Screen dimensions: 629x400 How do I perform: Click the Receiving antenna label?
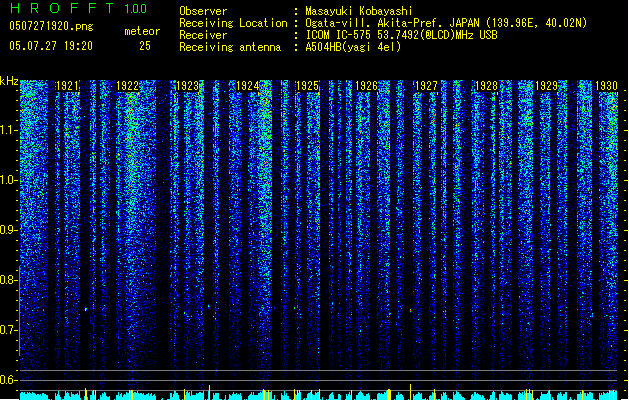[x=230, y=47]
